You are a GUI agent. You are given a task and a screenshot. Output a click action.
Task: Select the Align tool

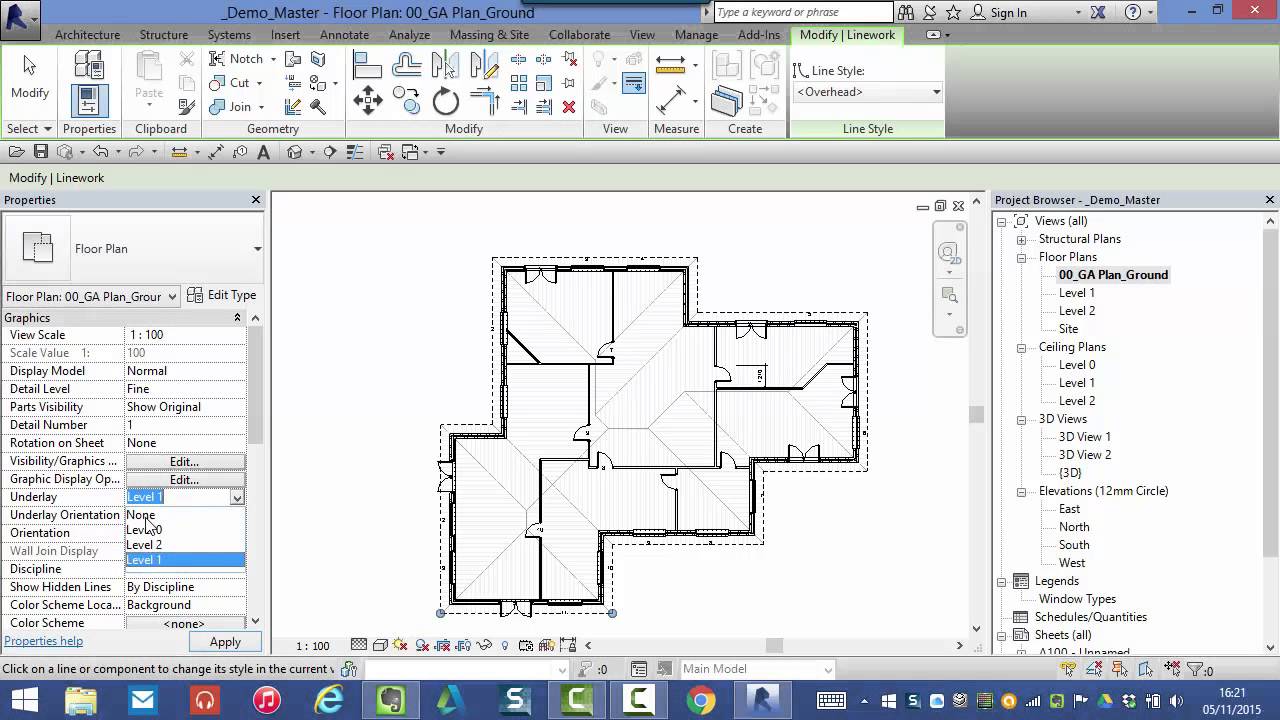(368, 66)
